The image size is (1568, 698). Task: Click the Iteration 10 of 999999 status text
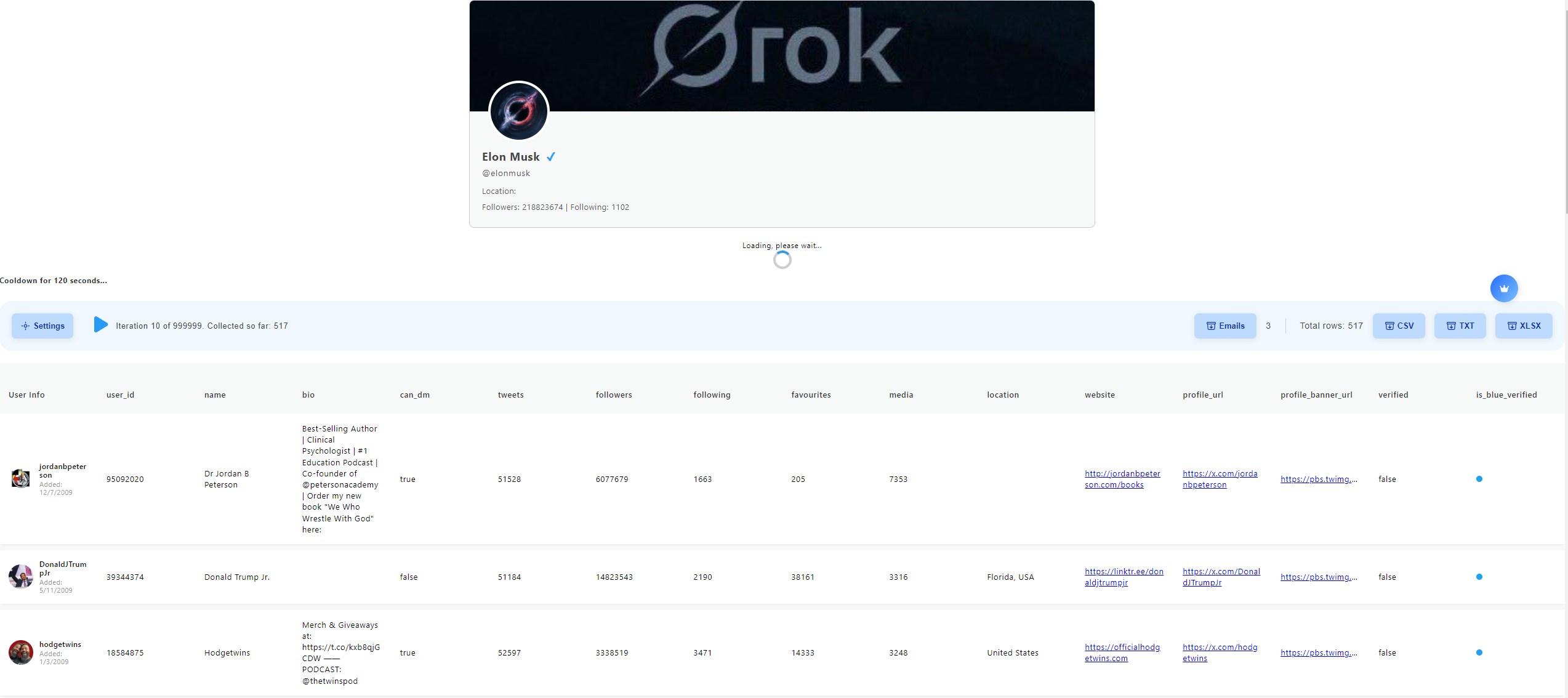click(202, 326)
